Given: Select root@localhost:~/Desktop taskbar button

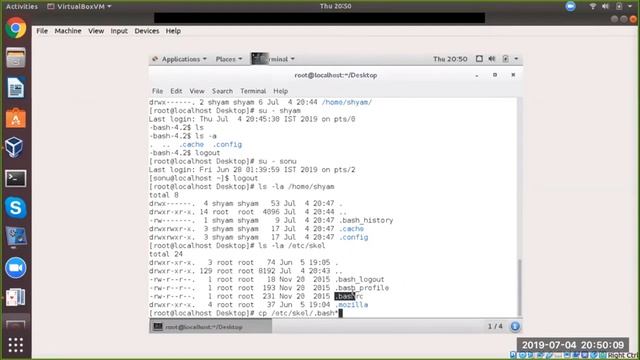Looking at the screenshot, I should click(x=210, y=327).
